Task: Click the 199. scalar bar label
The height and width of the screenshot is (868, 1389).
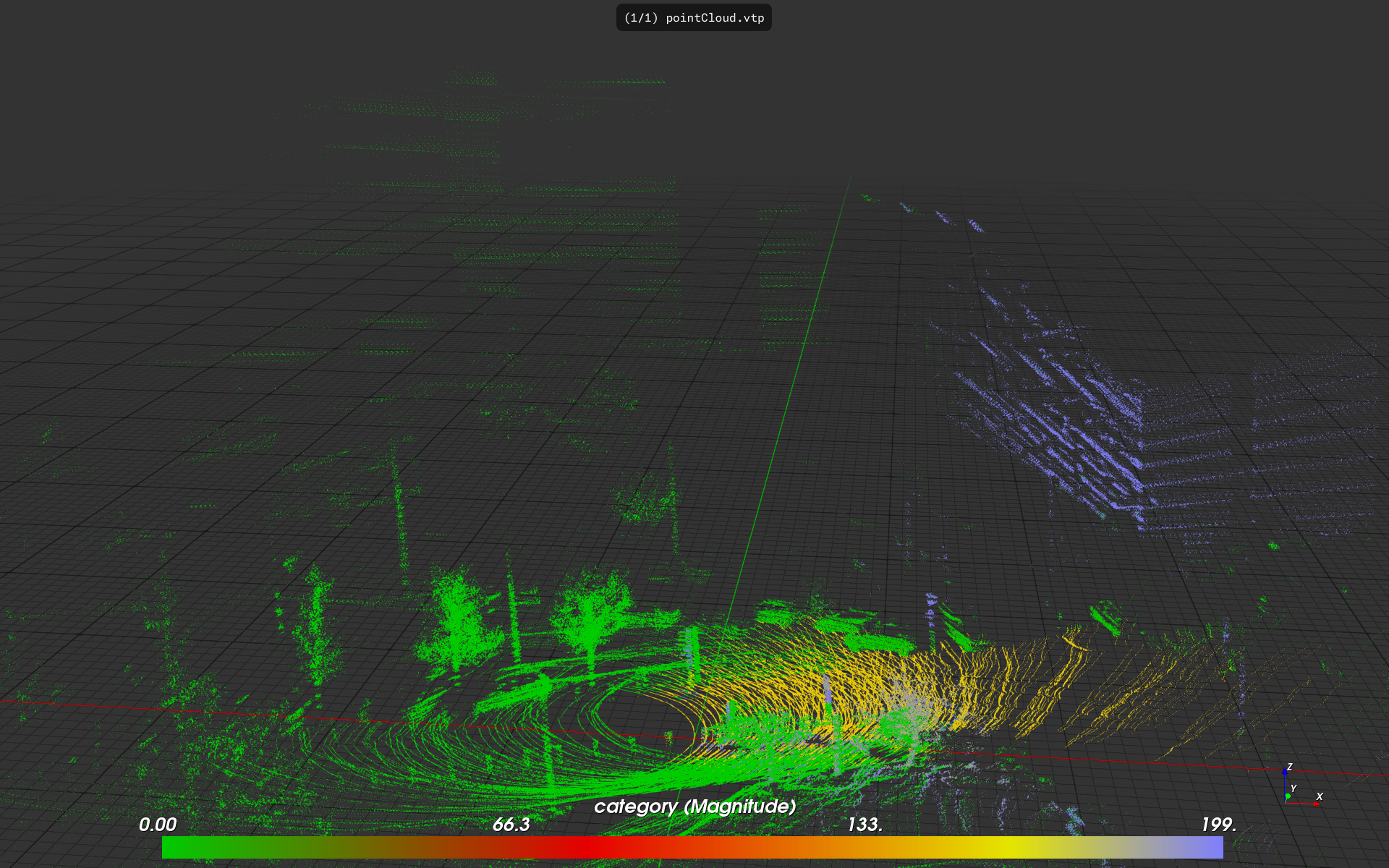Action: tap(1218, 825)
